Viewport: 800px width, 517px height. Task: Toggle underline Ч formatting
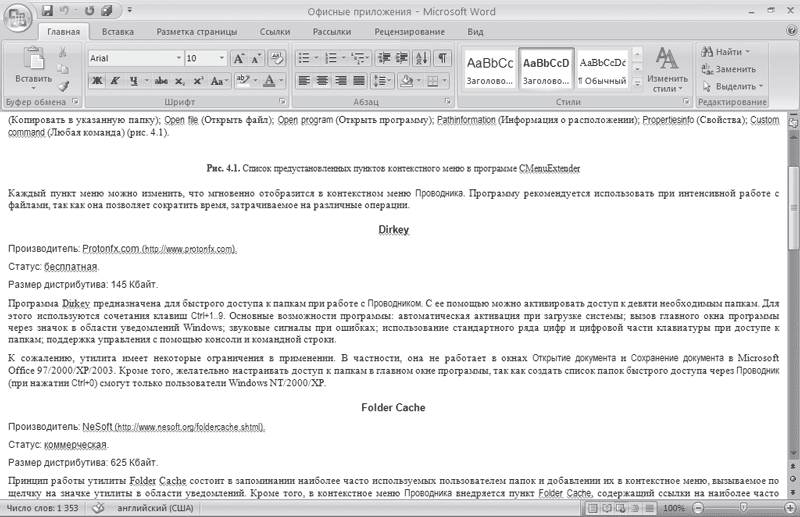point(134,81)
